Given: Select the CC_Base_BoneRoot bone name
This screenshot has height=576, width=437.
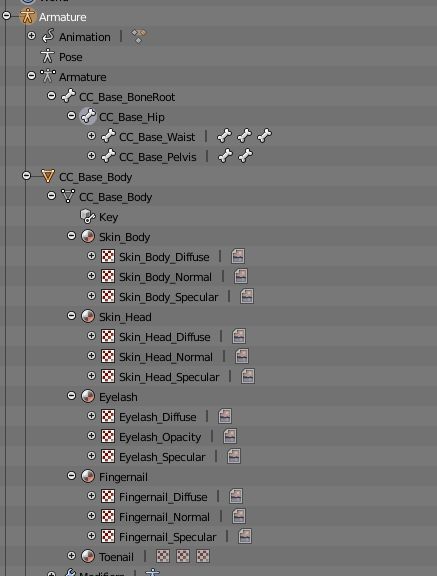Looking at the screenshot, I should (x=127, y=97).
